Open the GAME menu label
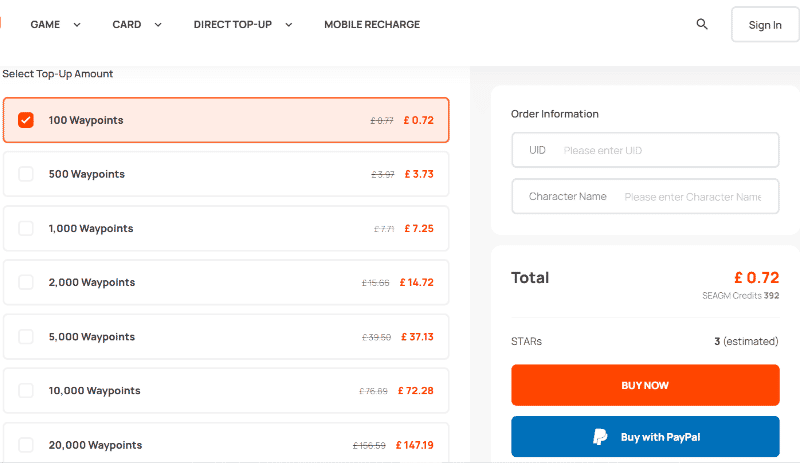The width and height of the screenshot is (800, 463). click(x=45, y=25)
